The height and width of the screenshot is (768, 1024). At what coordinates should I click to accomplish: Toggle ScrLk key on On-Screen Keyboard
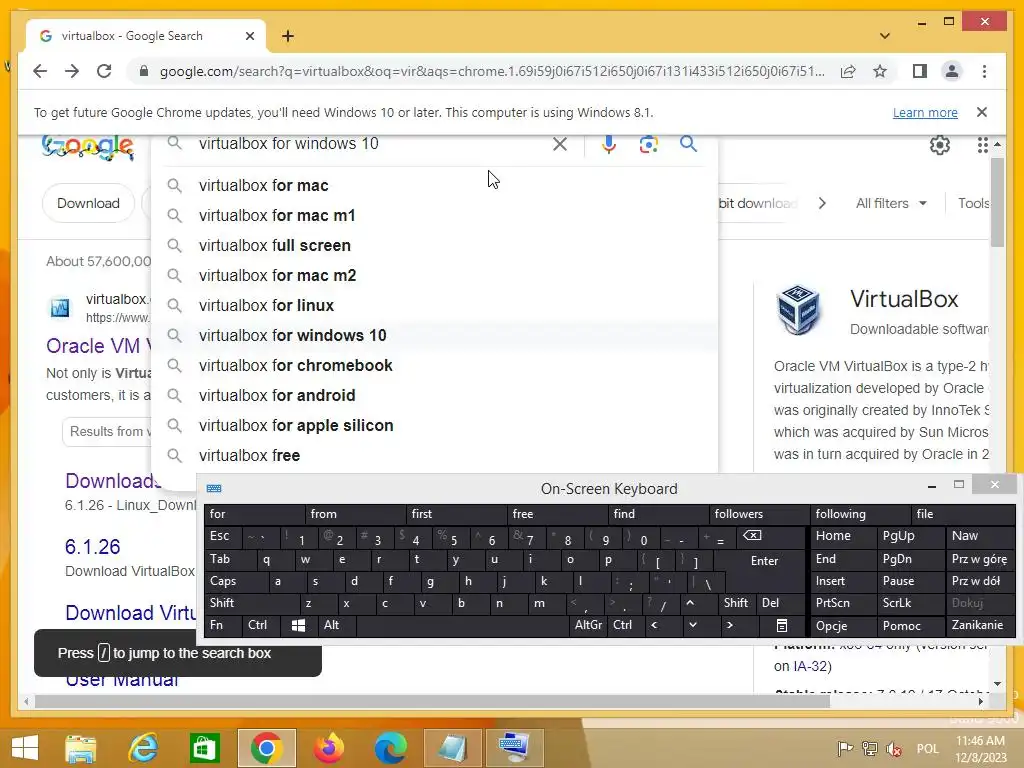pyautogui.click(x=909, y=603)
